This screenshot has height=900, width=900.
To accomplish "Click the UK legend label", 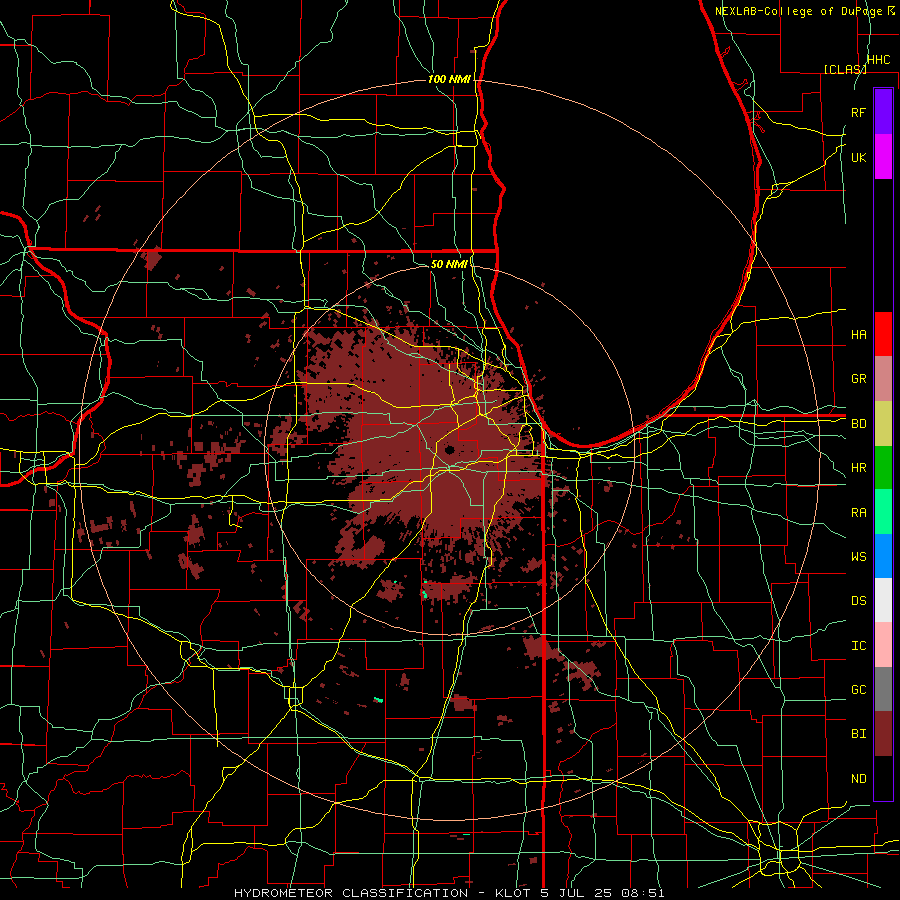I will click(x=859, y=157).
